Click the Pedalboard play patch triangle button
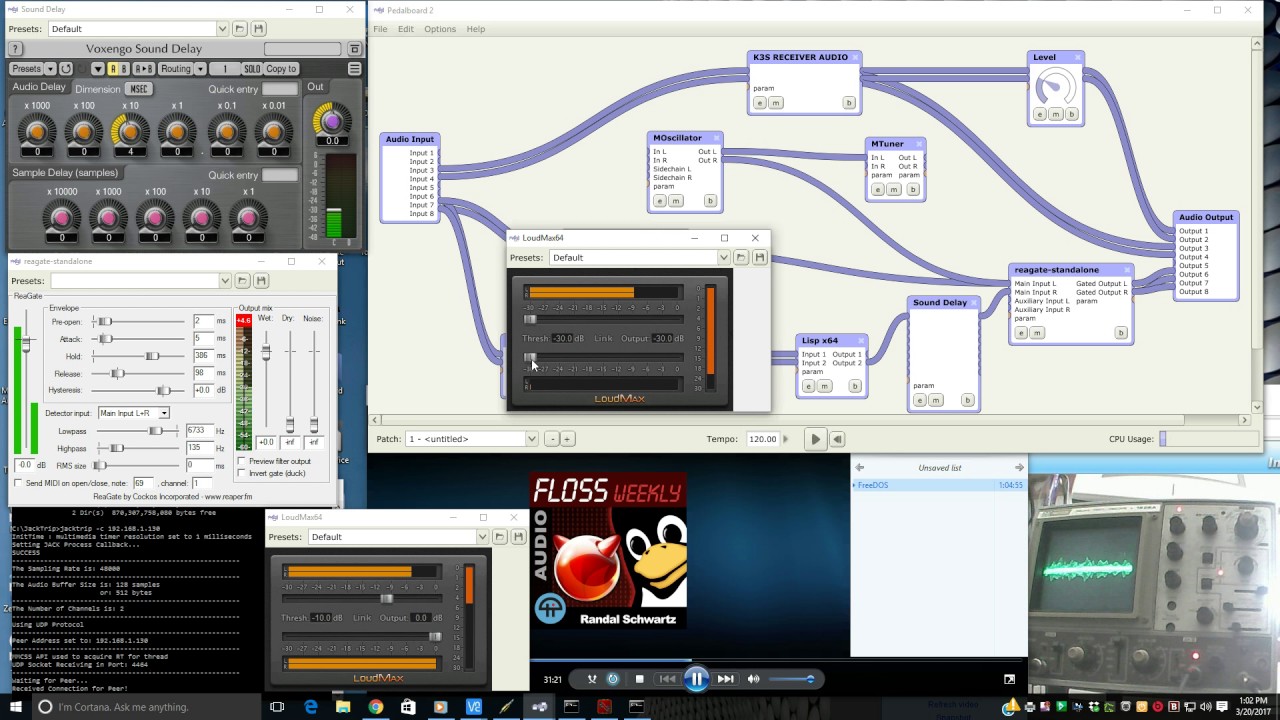The width and height of the screenshot is (1280, 720). [x=815, y=439]
